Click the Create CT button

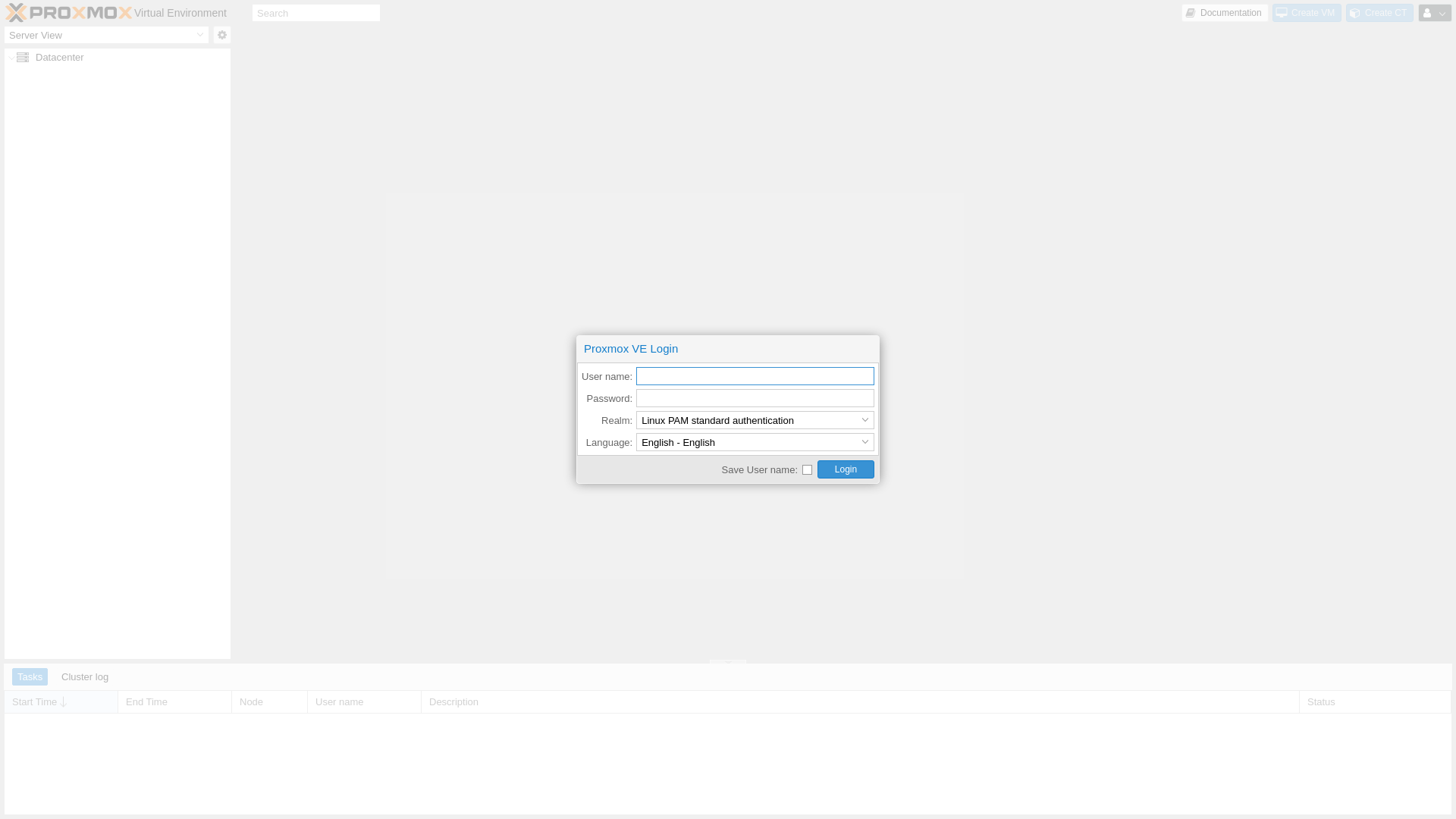1379,13
